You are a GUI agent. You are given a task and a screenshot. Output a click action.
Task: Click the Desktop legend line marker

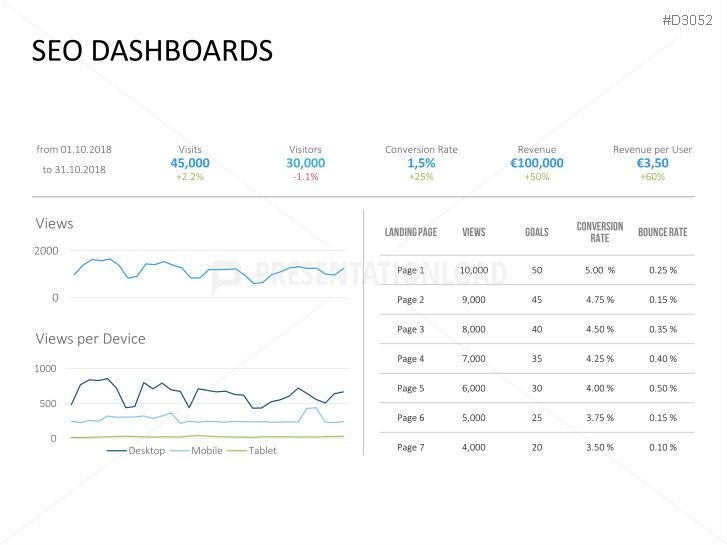pos(114,451)
